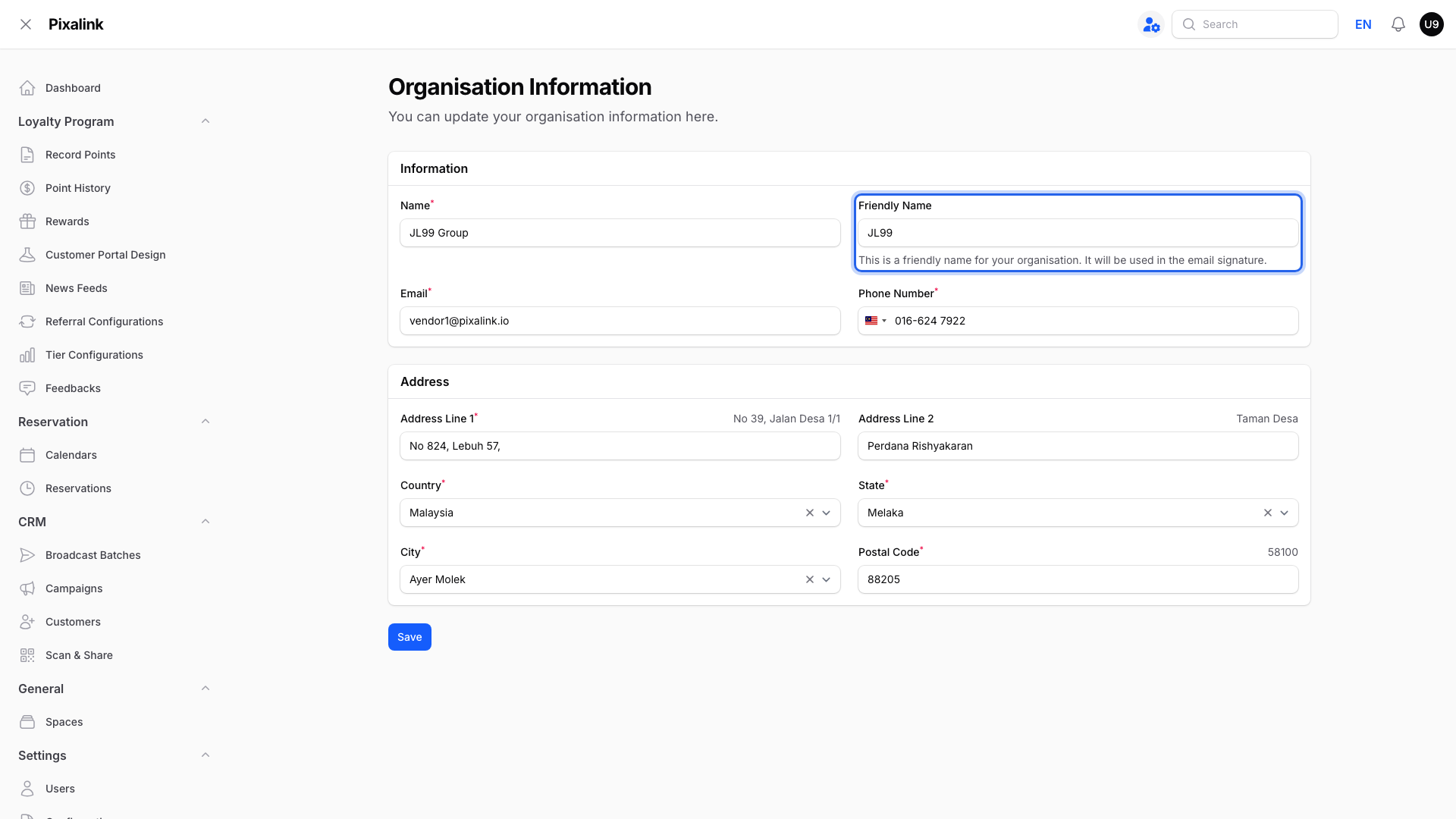Click the Spaces icon
The image size is (1456, 819).
(x=27, y=722)
